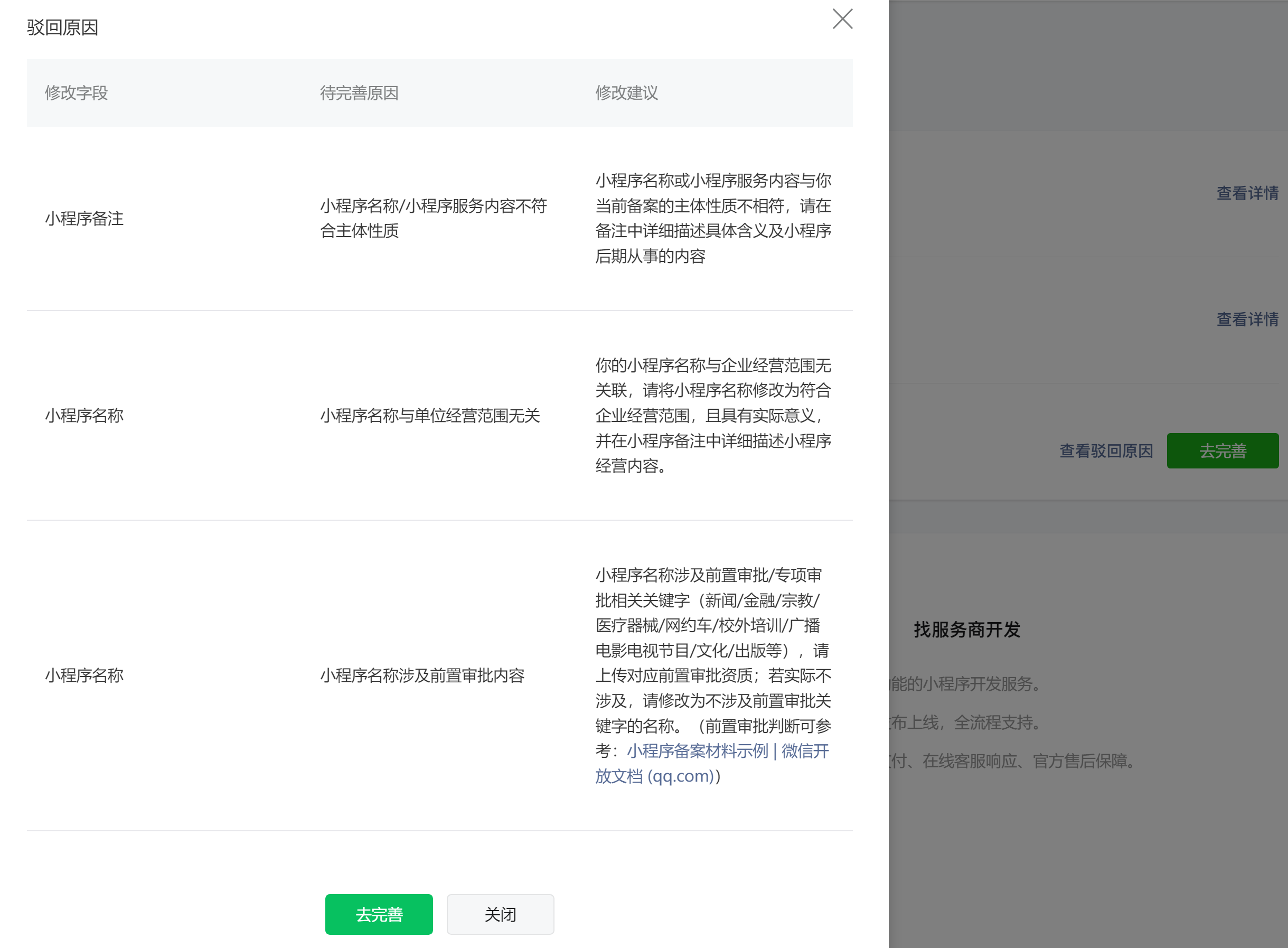Click 小程序名称/小程序服务内容不符合主体性质 reason

(433, 218)
